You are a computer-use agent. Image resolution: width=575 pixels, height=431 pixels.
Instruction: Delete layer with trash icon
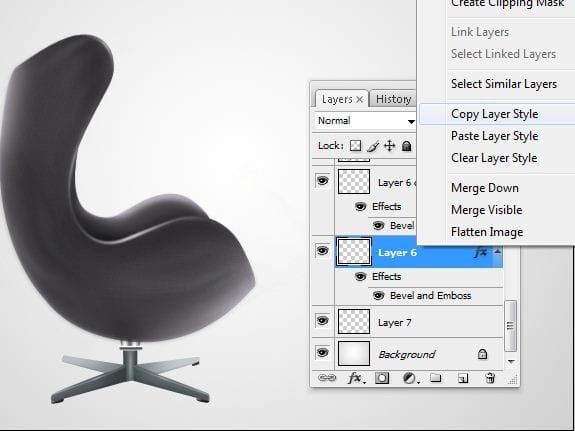tap(490, 378)
